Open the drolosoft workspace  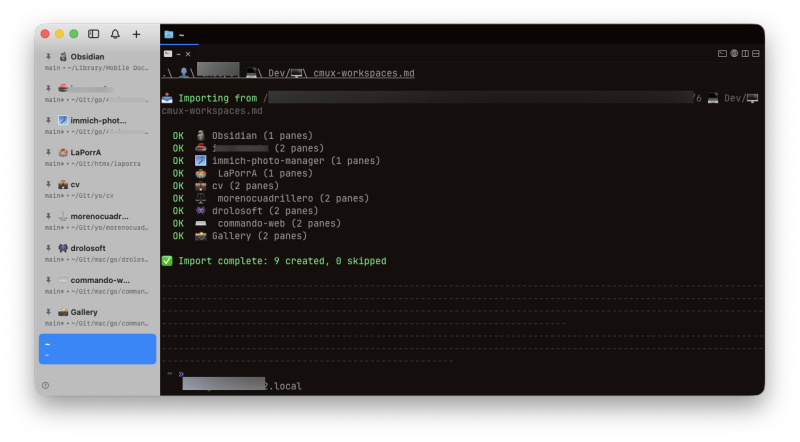tap(98, 254)
